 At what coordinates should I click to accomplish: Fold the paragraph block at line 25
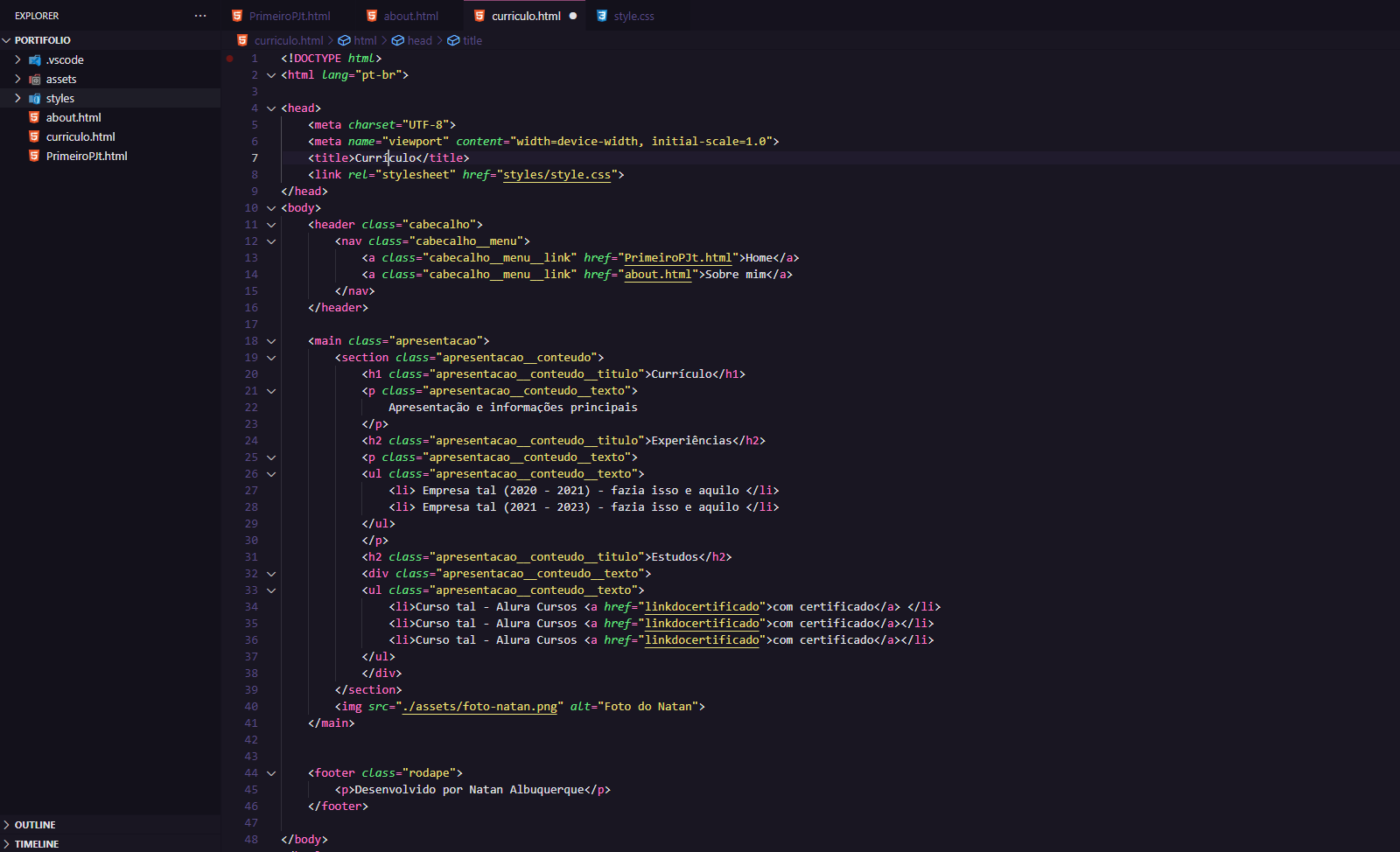[x=271, y=457]
